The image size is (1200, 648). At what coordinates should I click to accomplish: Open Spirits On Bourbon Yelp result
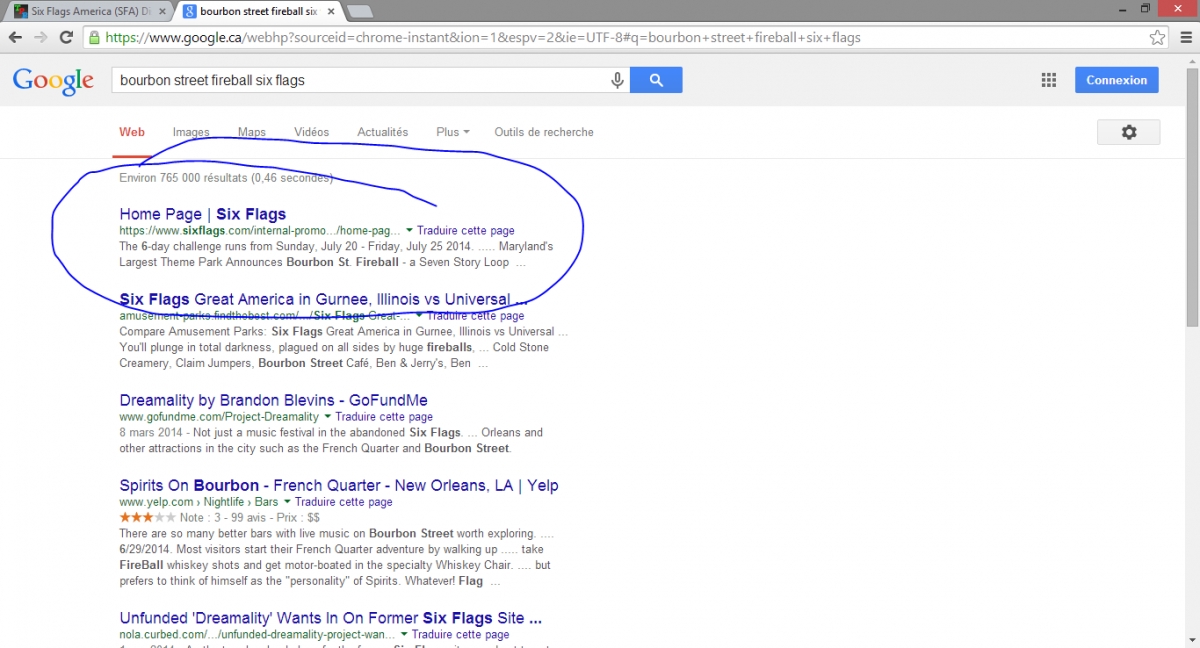339,485
